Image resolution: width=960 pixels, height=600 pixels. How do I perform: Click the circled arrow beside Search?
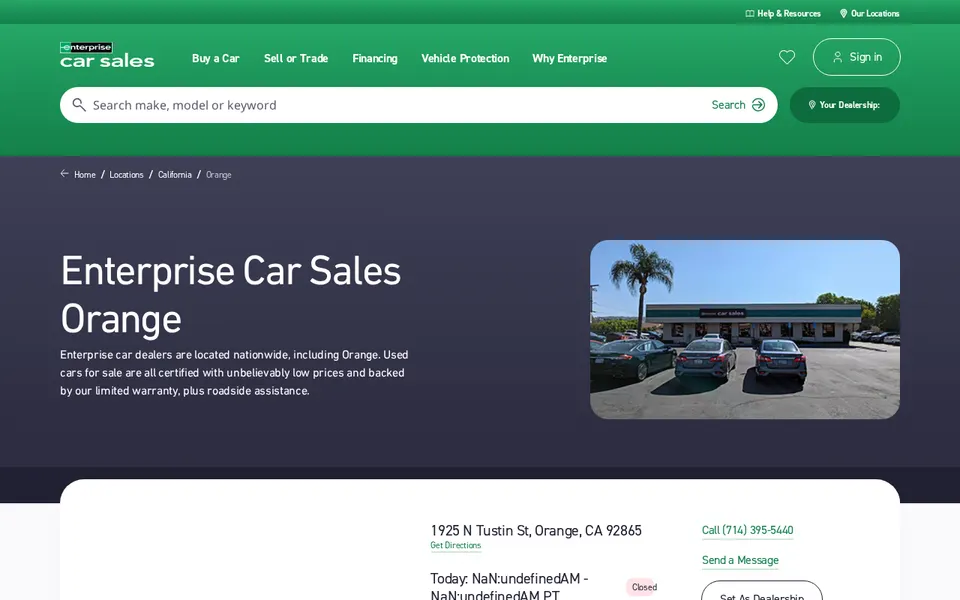click(x=759, y=105)
